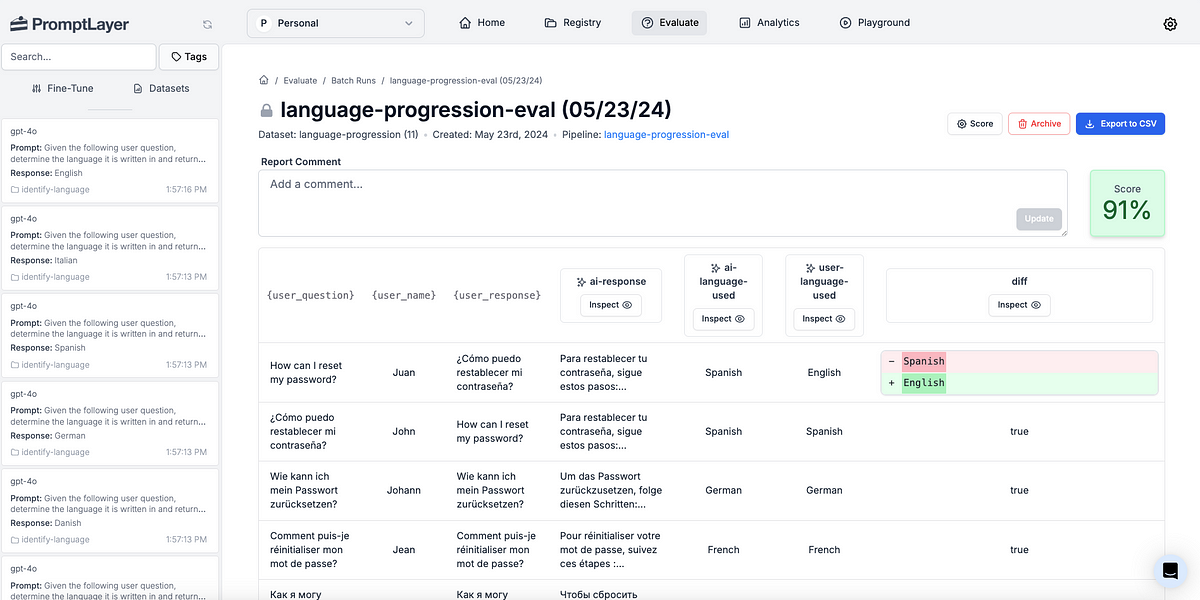Open the settings gear icon
The height and width of the screenshot is (600, 1200).
(1170, 24)
